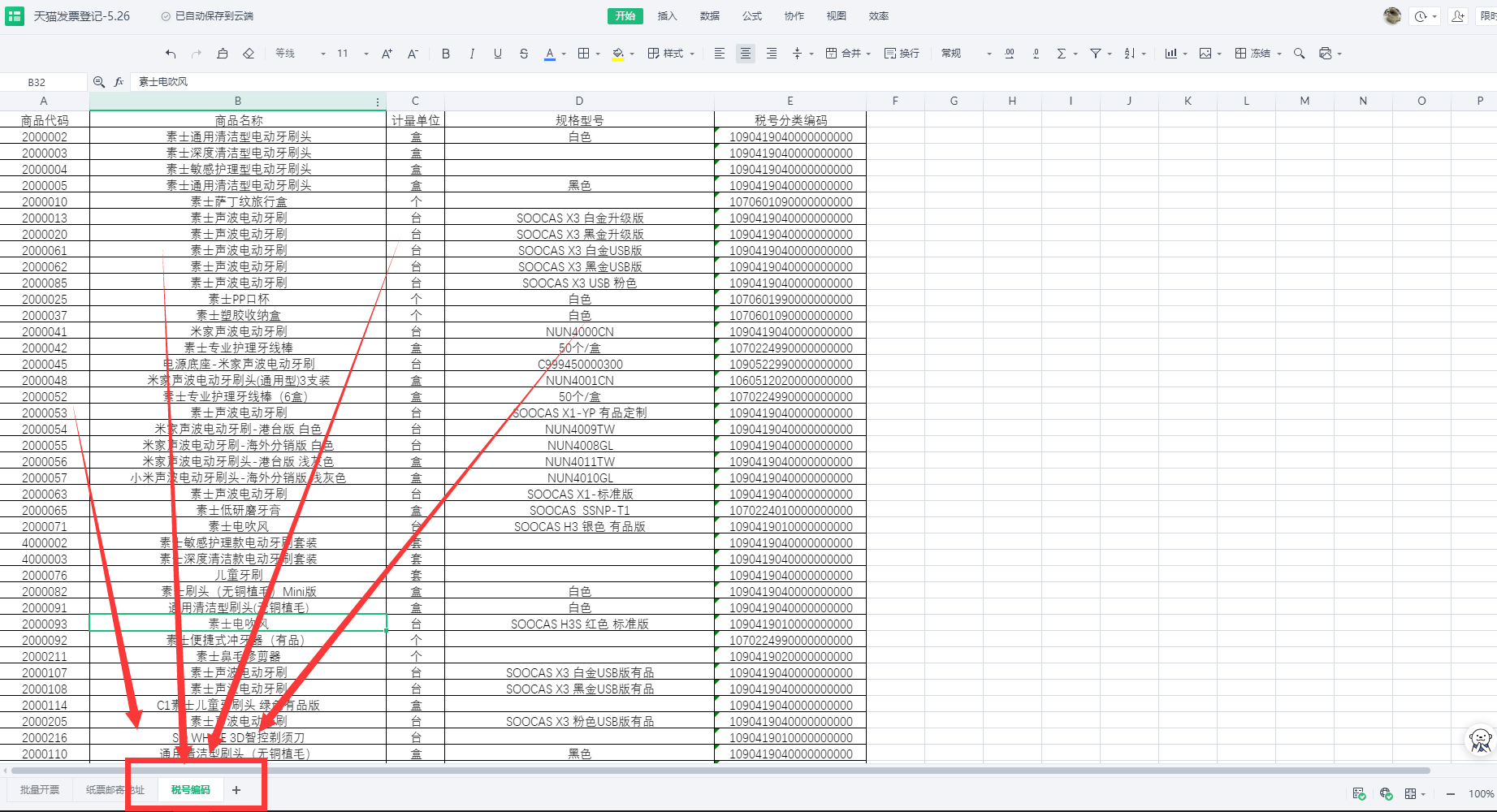Image resolution: width=1497 pixels, height=812 pixels.
Task: Toggle 换行 text wrapping
Action: [902, 54]
